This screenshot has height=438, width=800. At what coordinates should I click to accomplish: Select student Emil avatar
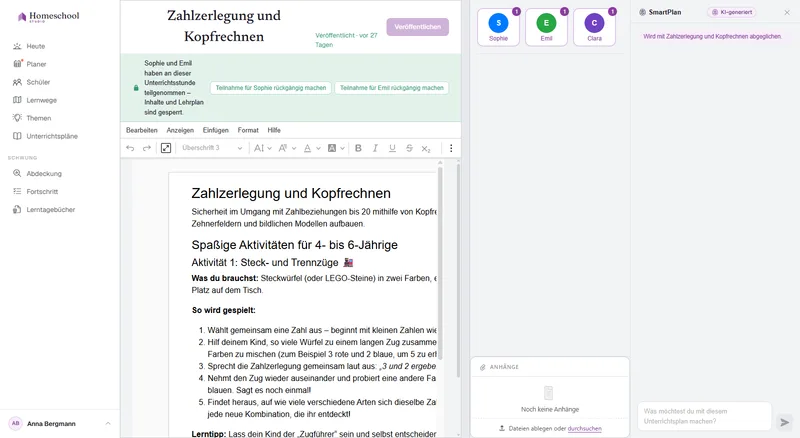point(546,23)
